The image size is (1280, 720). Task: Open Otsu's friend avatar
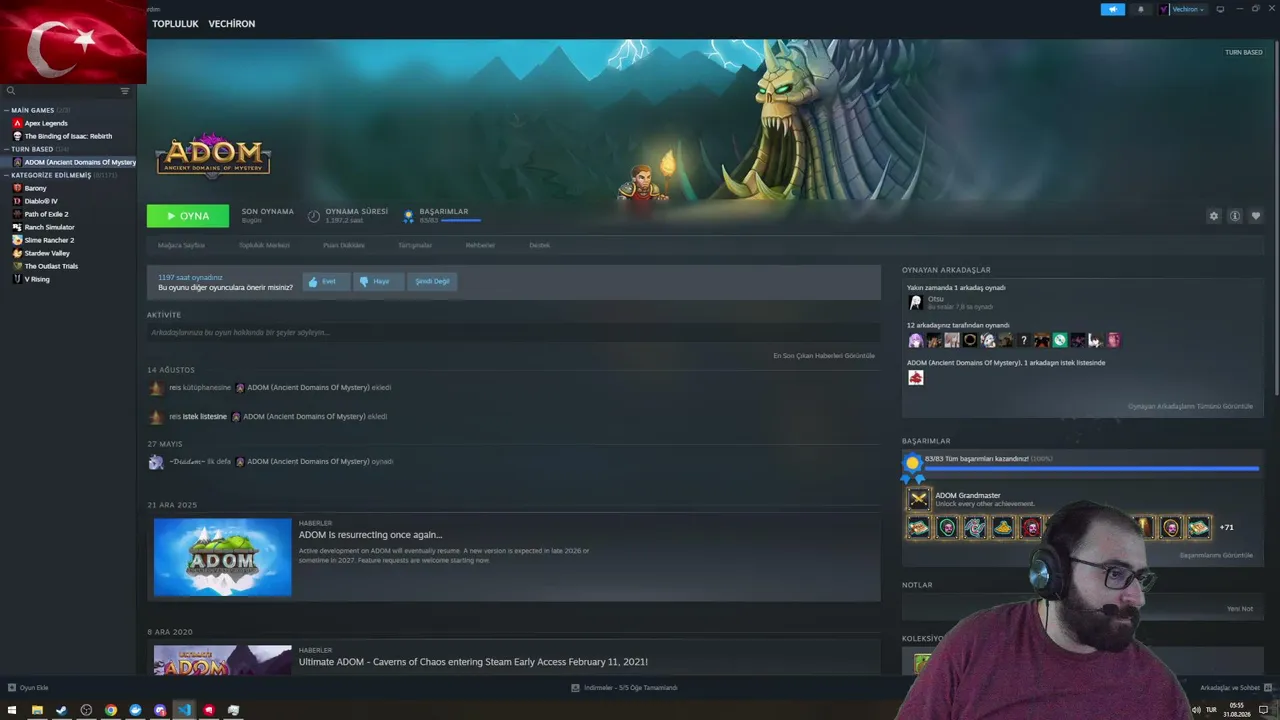pos(915,302)
